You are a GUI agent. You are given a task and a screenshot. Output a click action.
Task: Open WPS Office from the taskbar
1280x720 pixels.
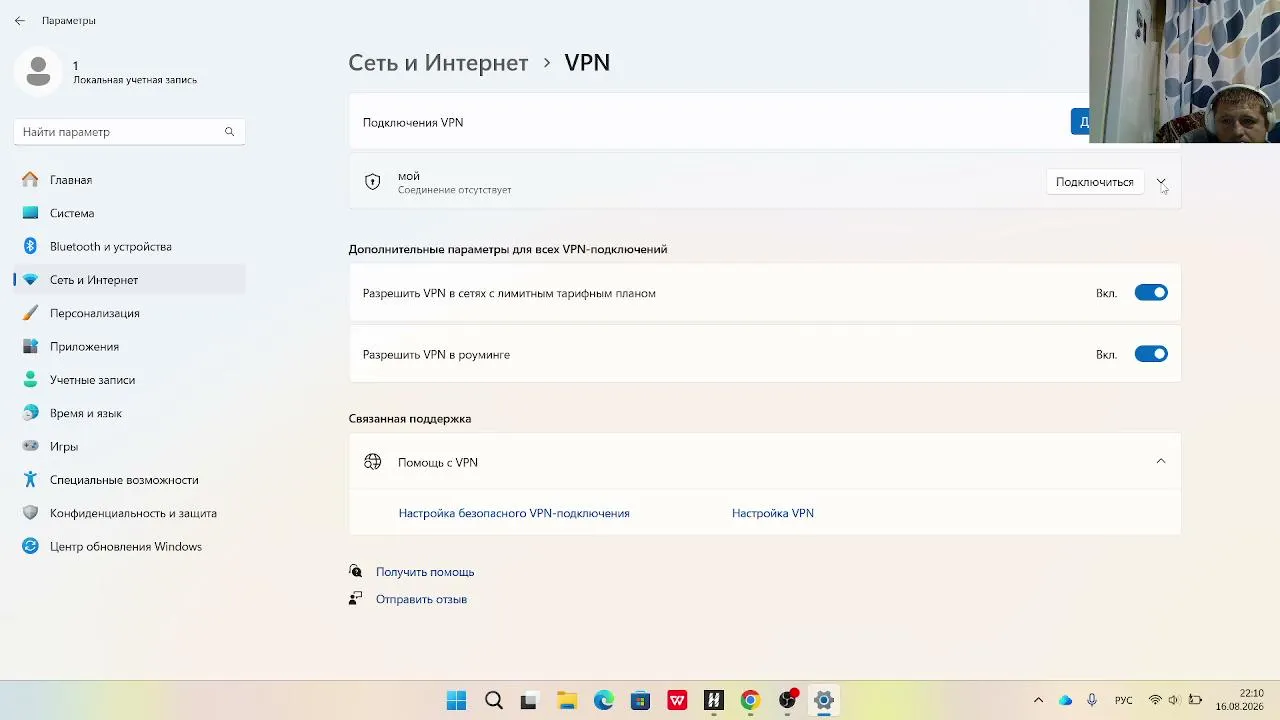(677, 700)
